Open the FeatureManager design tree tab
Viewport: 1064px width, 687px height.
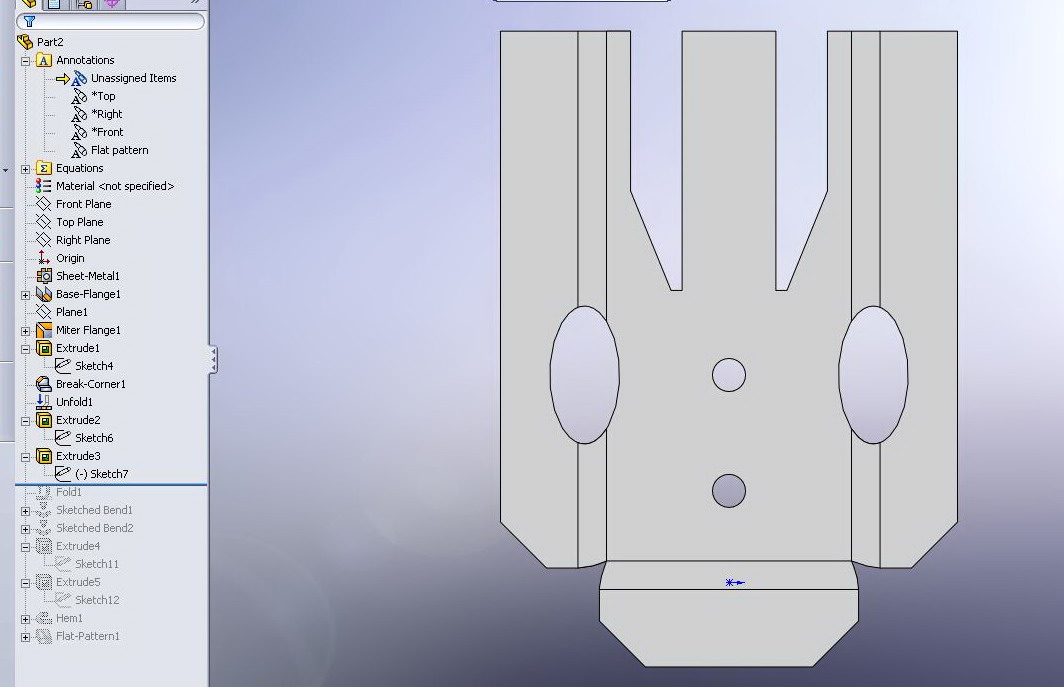click(x=28, y=3)
